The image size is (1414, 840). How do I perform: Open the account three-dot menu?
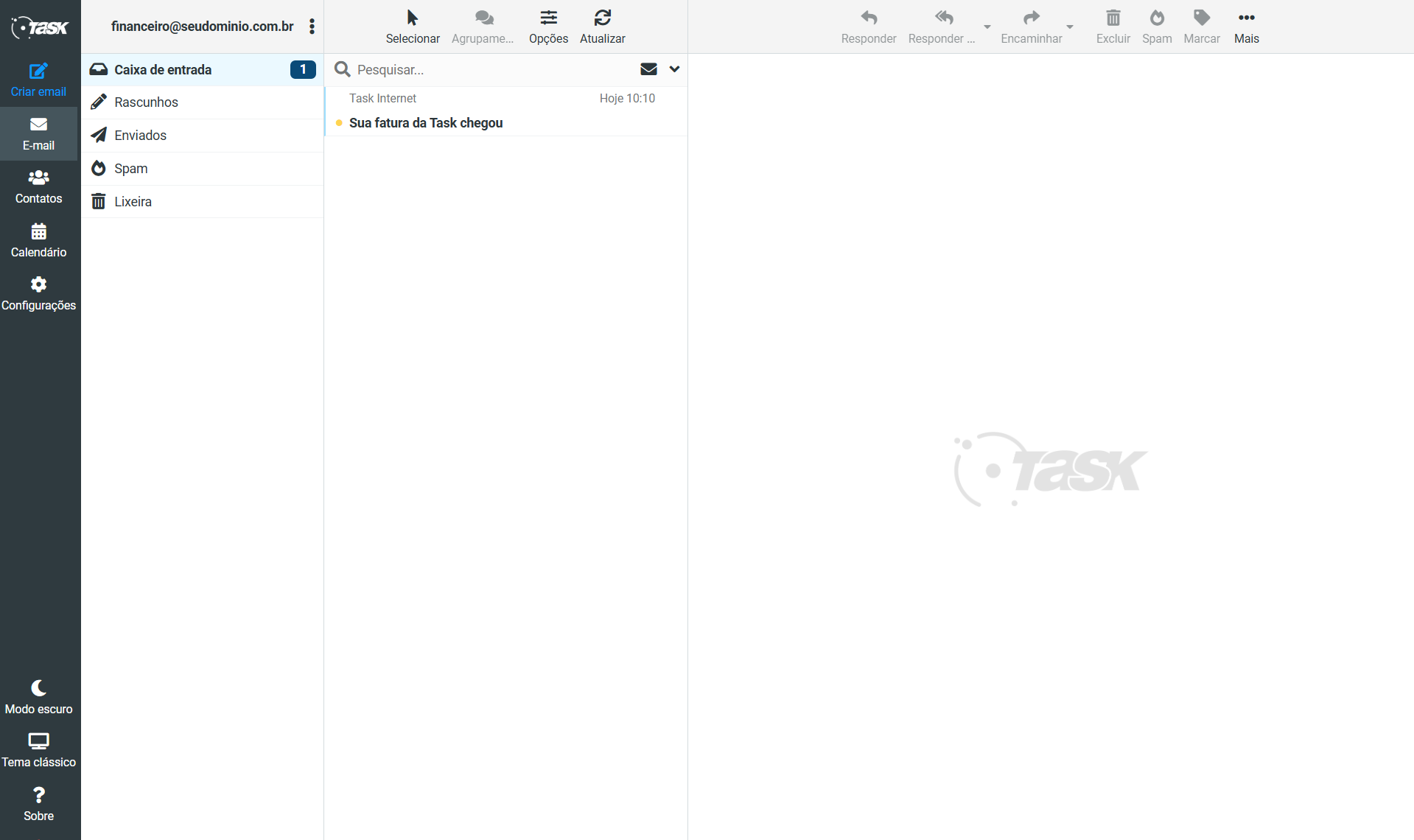coord(312,27)
